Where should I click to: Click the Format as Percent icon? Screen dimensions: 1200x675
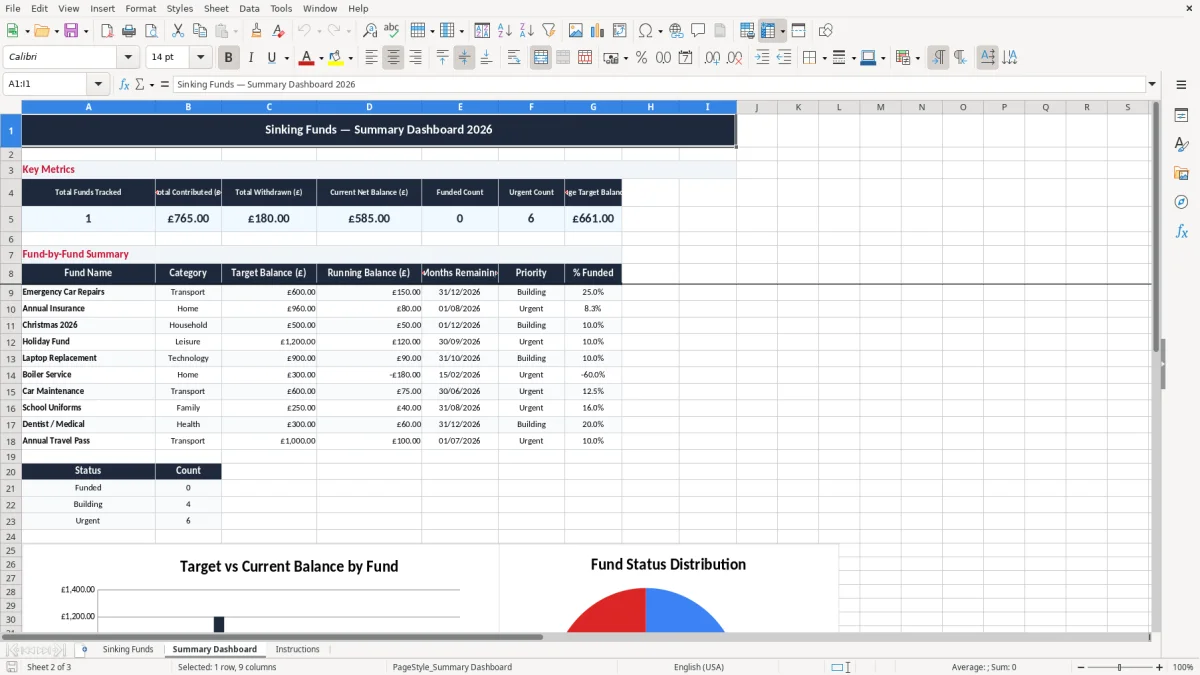point(641,58)
